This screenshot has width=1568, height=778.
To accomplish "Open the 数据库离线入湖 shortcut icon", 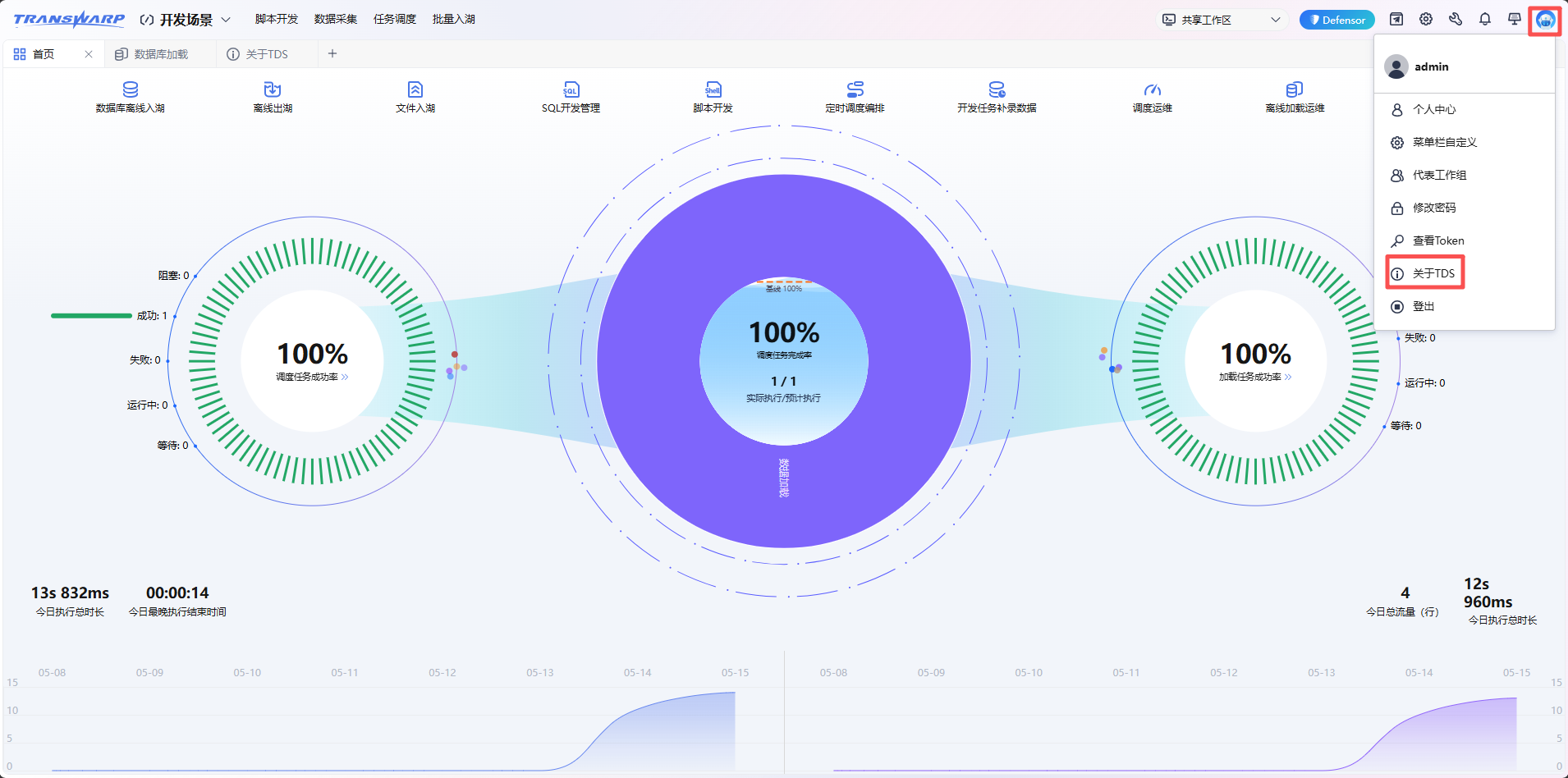I will point(130,89).
